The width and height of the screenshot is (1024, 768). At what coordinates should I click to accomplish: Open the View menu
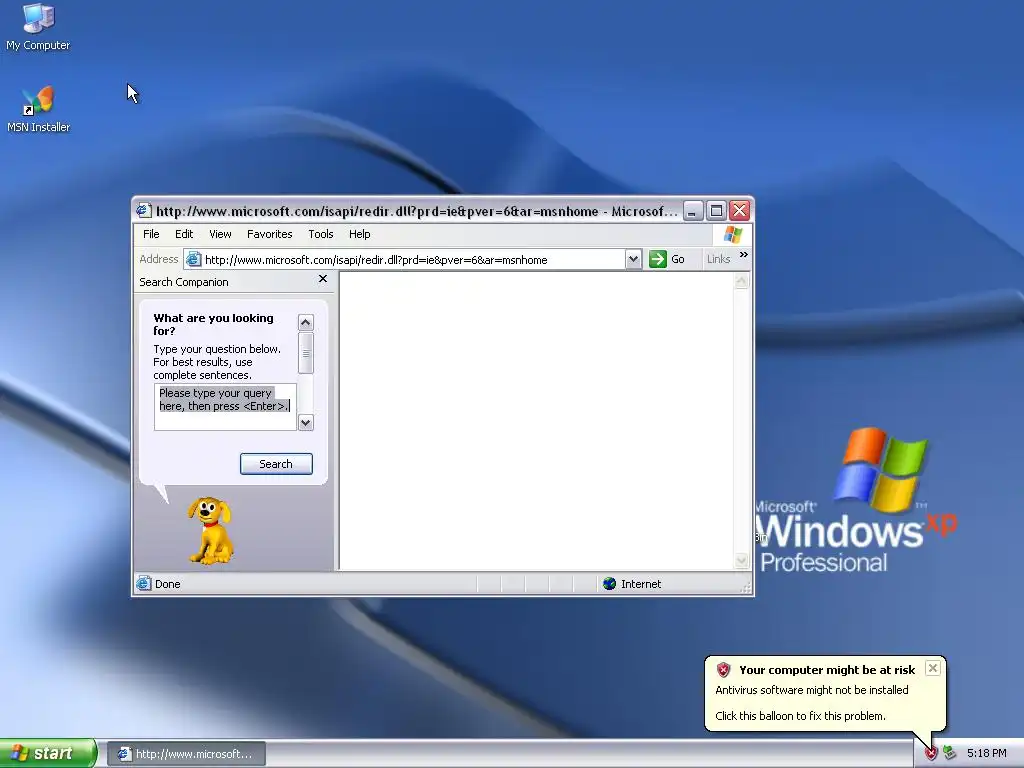tap(220, 234)
